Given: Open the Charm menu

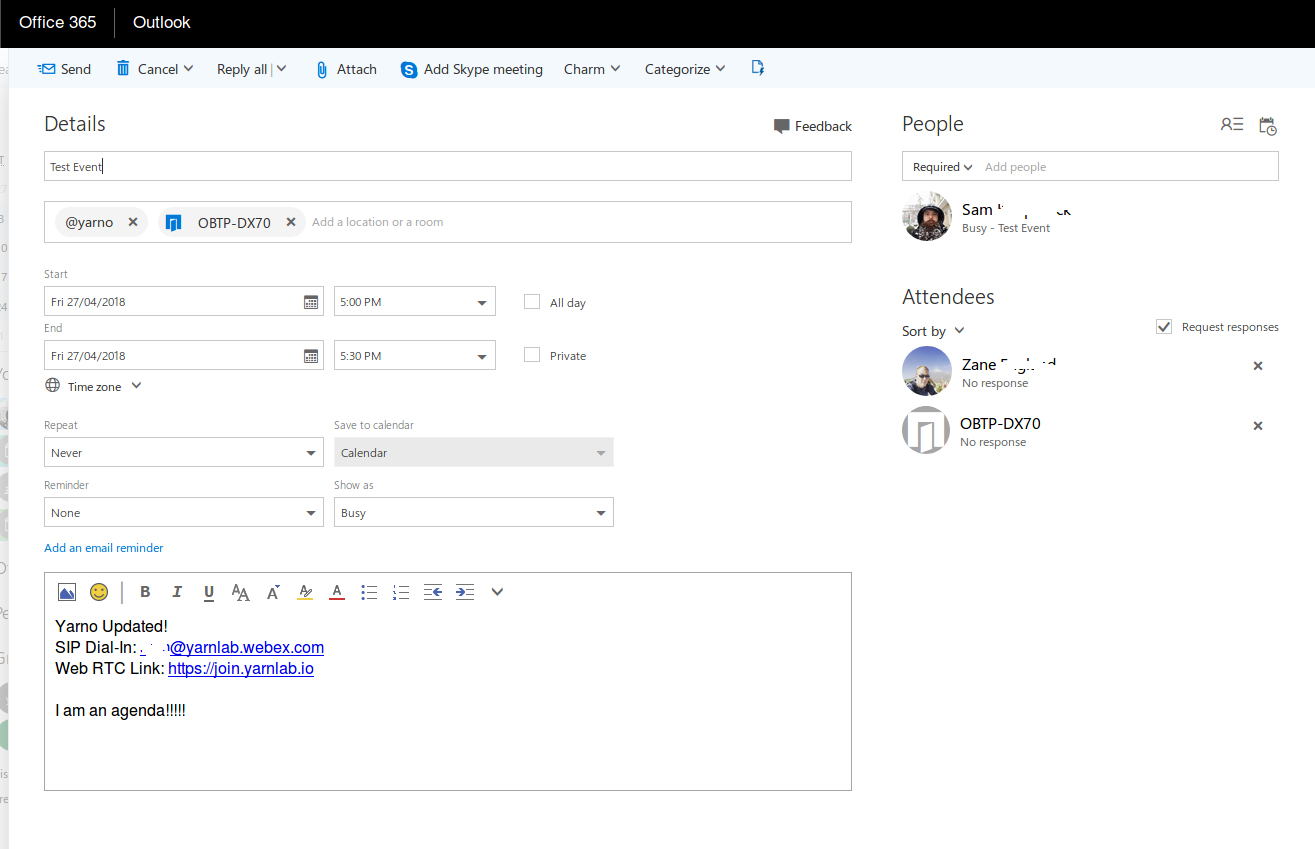Looking at the screenshot, I should pos(592,69).
